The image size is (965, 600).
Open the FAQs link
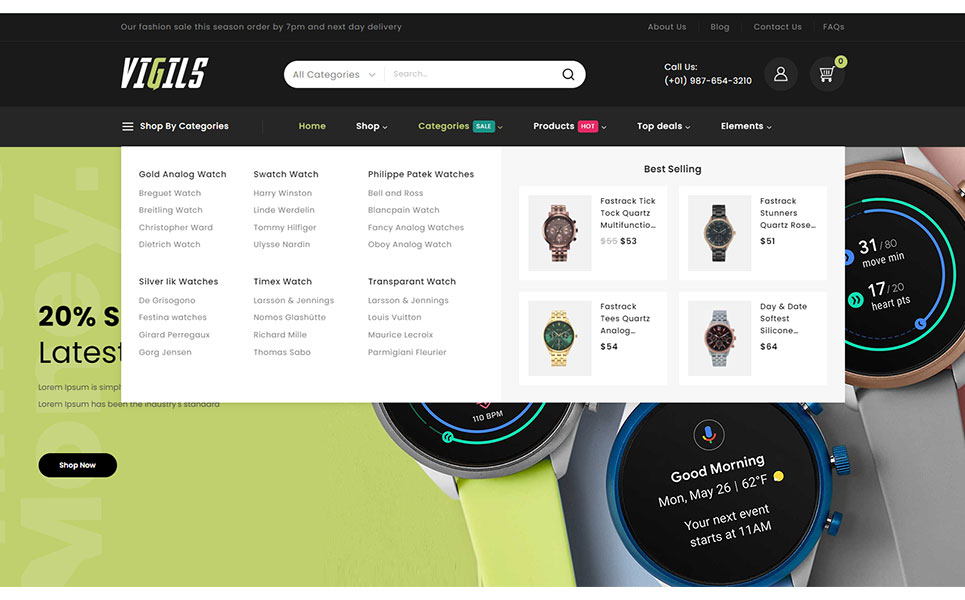point(833,27)
